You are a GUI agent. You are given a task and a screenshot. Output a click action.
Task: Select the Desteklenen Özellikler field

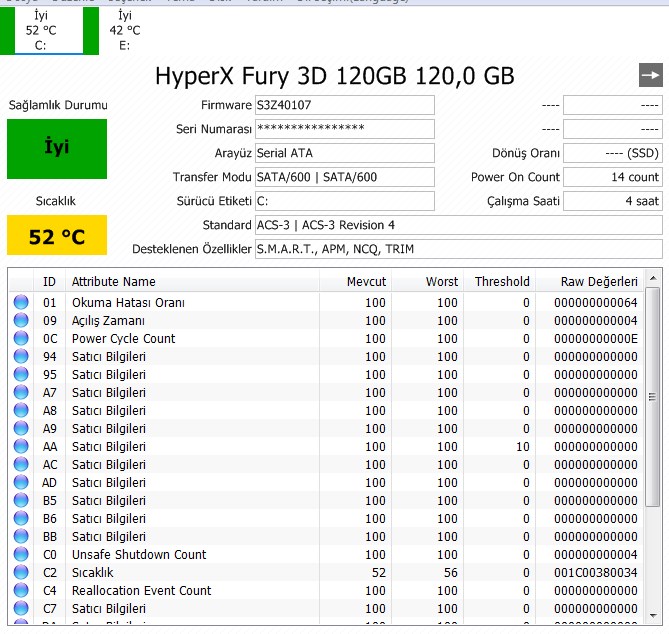[457, 249]
